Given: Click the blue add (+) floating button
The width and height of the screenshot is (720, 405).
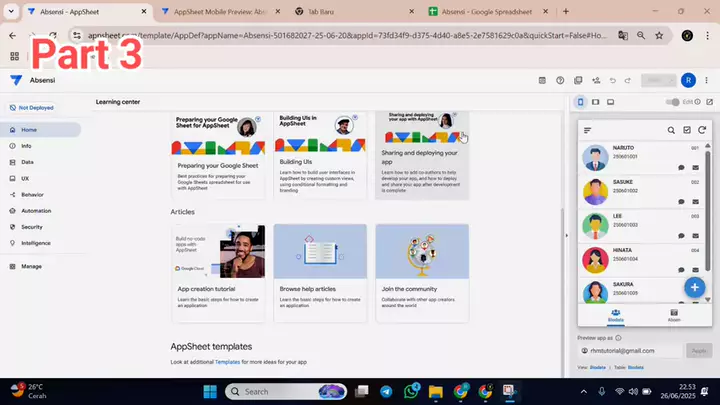Looking at the screenshot, I should point(695,288).
